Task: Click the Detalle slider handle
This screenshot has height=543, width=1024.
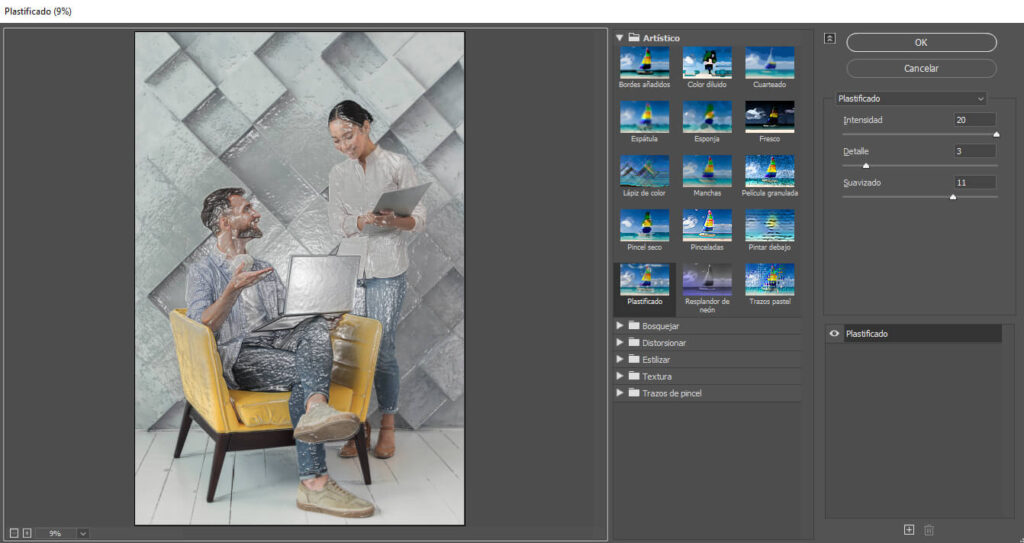Action: (x=866, y=166)
